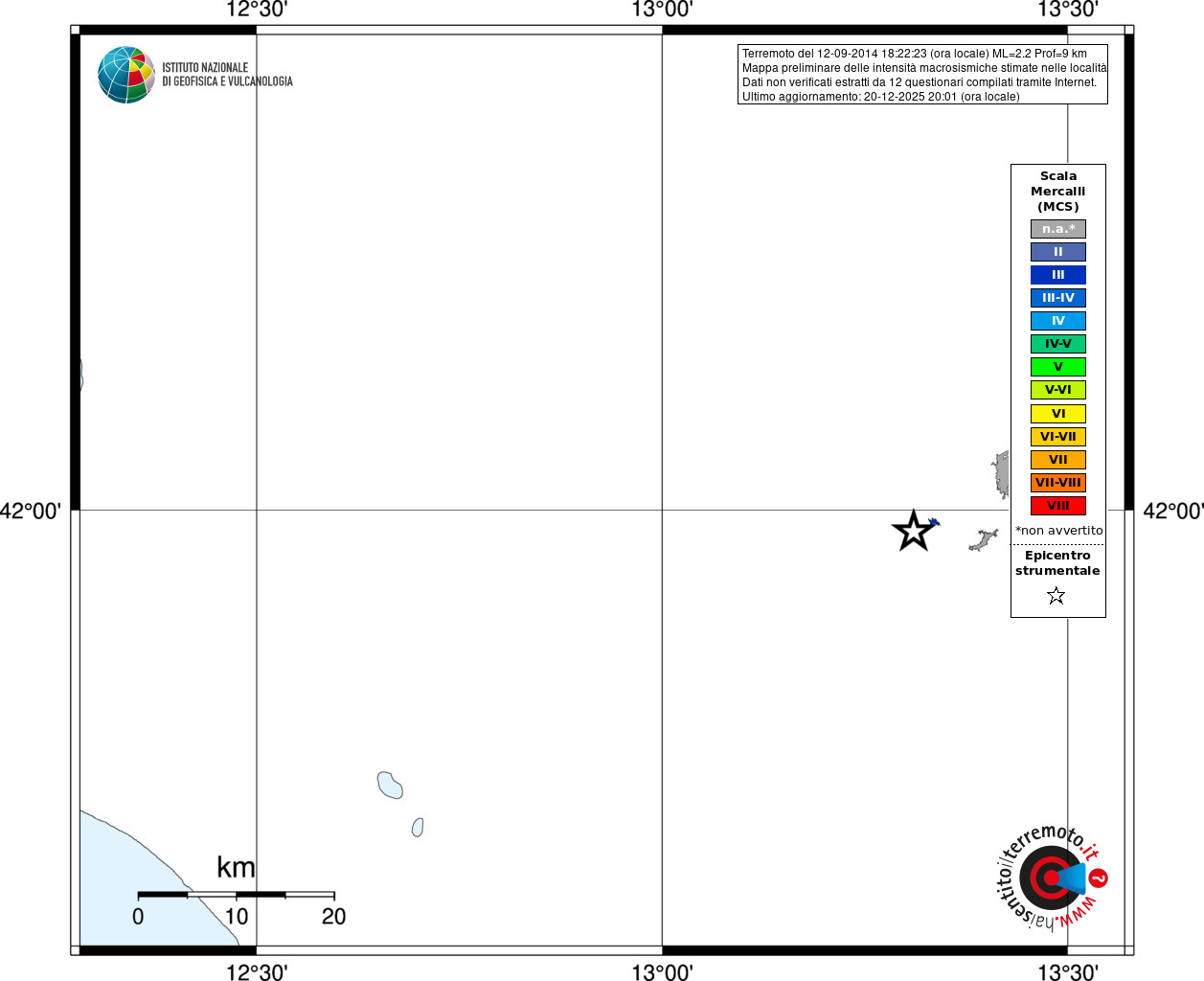Click the VII-VIII legend swatch
1204x981 pixels.
[1058, 483]
